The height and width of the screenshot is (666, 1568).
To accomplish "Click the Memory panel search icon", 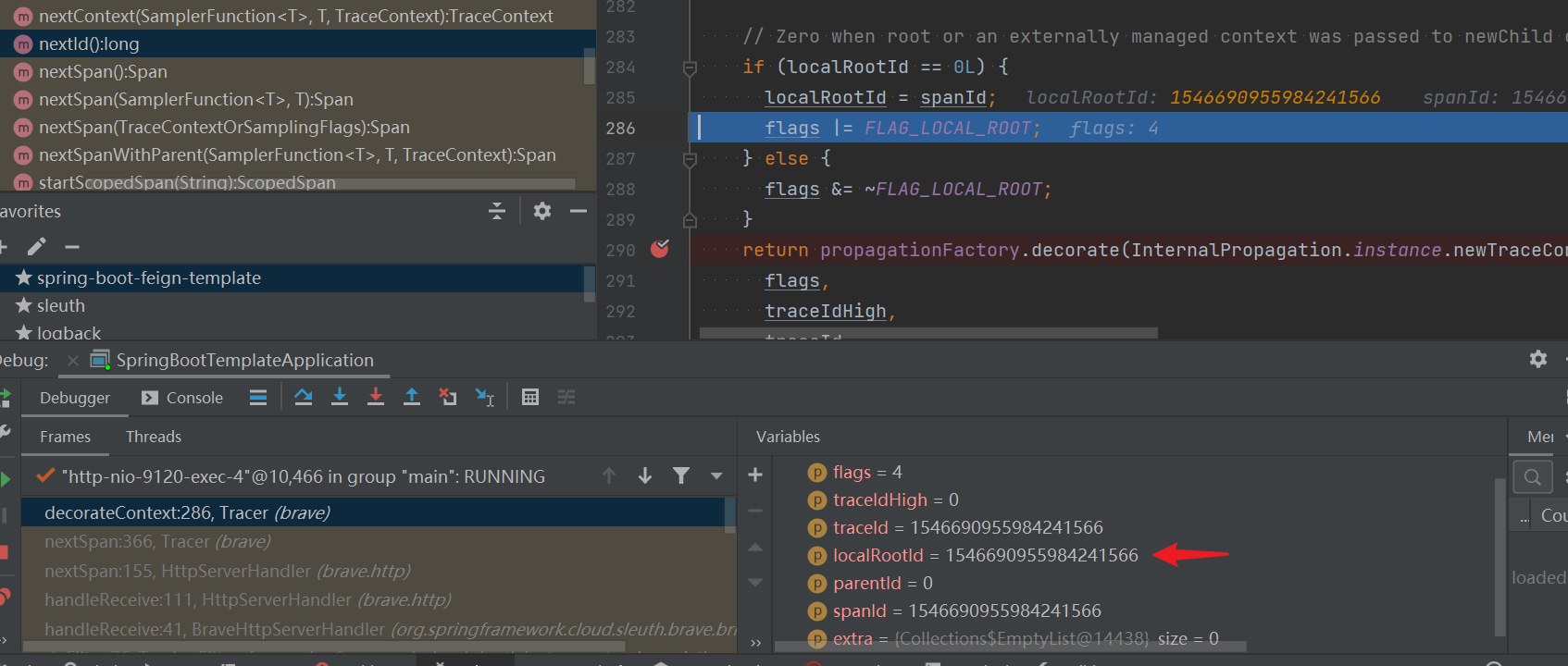I will tap(1533, 477).
